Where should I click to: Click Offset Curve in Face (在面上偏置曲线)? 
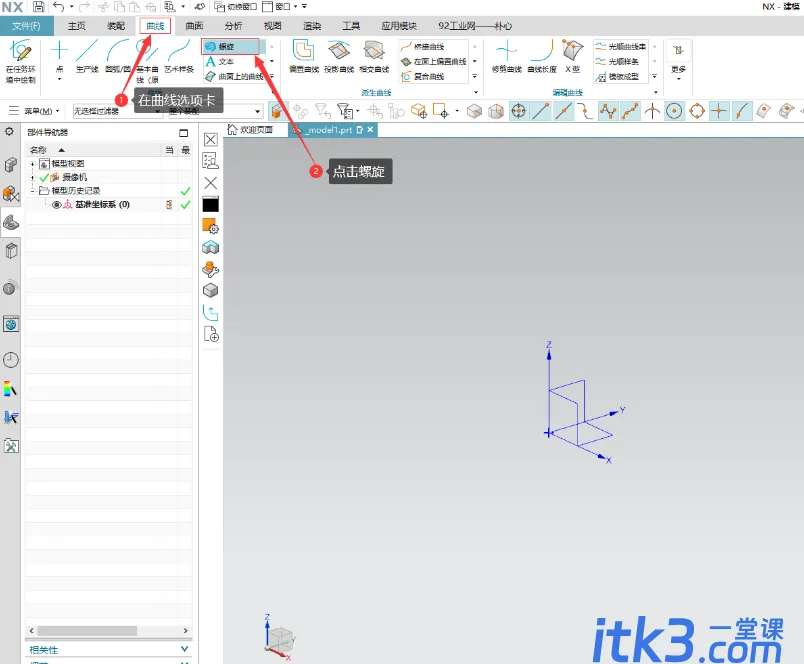[x=434, y=62]
